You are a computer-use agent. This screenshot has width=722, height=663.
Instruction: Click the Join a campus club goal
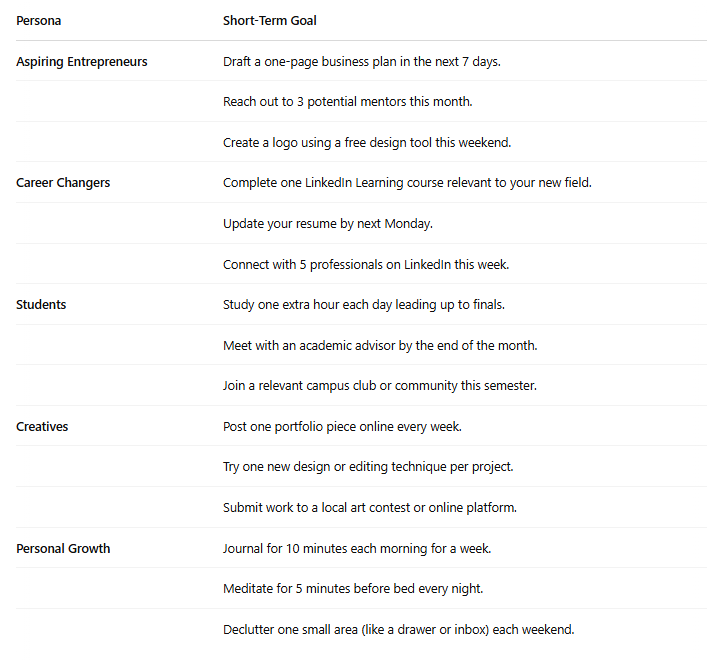coord(380,386)
